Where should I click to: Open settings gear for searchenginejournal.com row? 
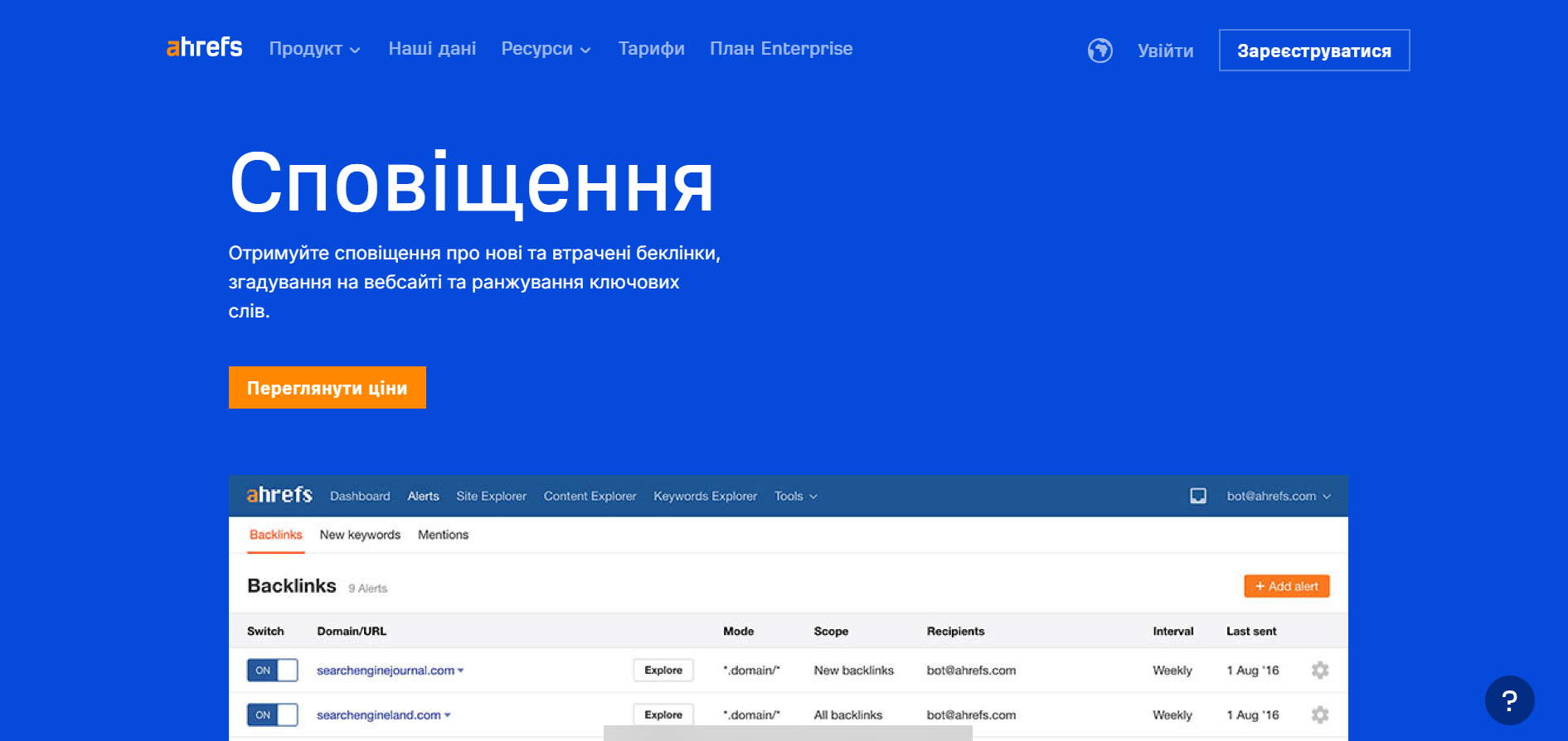[1319, 670]
